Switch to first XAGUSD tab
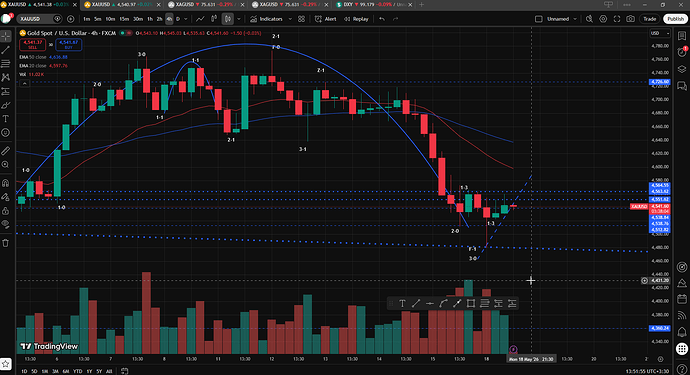The width and height of the screenshot is (690, 375). (x=206, y=4)
